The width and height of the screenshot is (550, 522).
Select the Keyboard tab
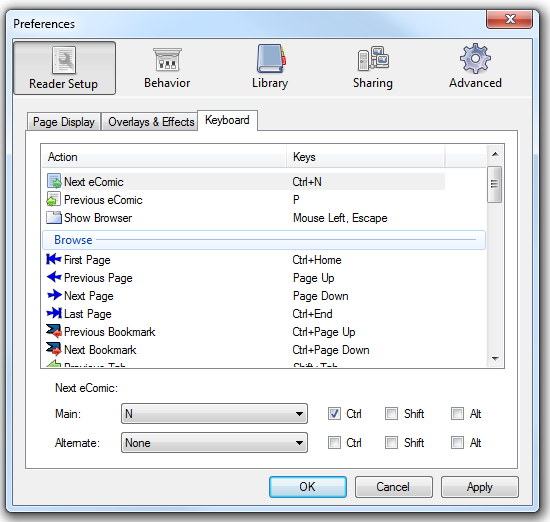(227, 120)
